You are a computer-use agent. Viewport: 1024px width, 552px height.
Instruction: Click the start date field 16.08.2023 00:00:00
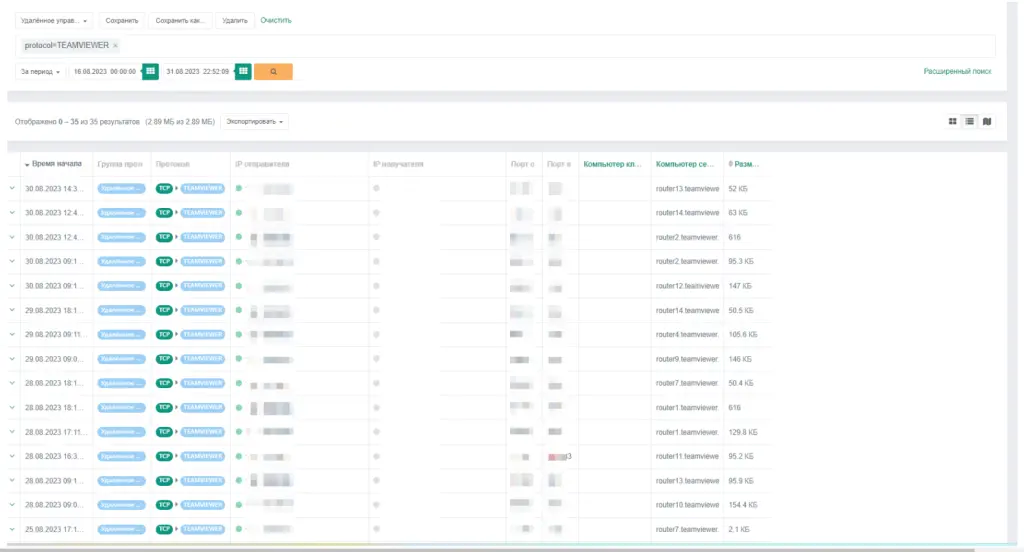pyautogui.click(x=105, y=72)
